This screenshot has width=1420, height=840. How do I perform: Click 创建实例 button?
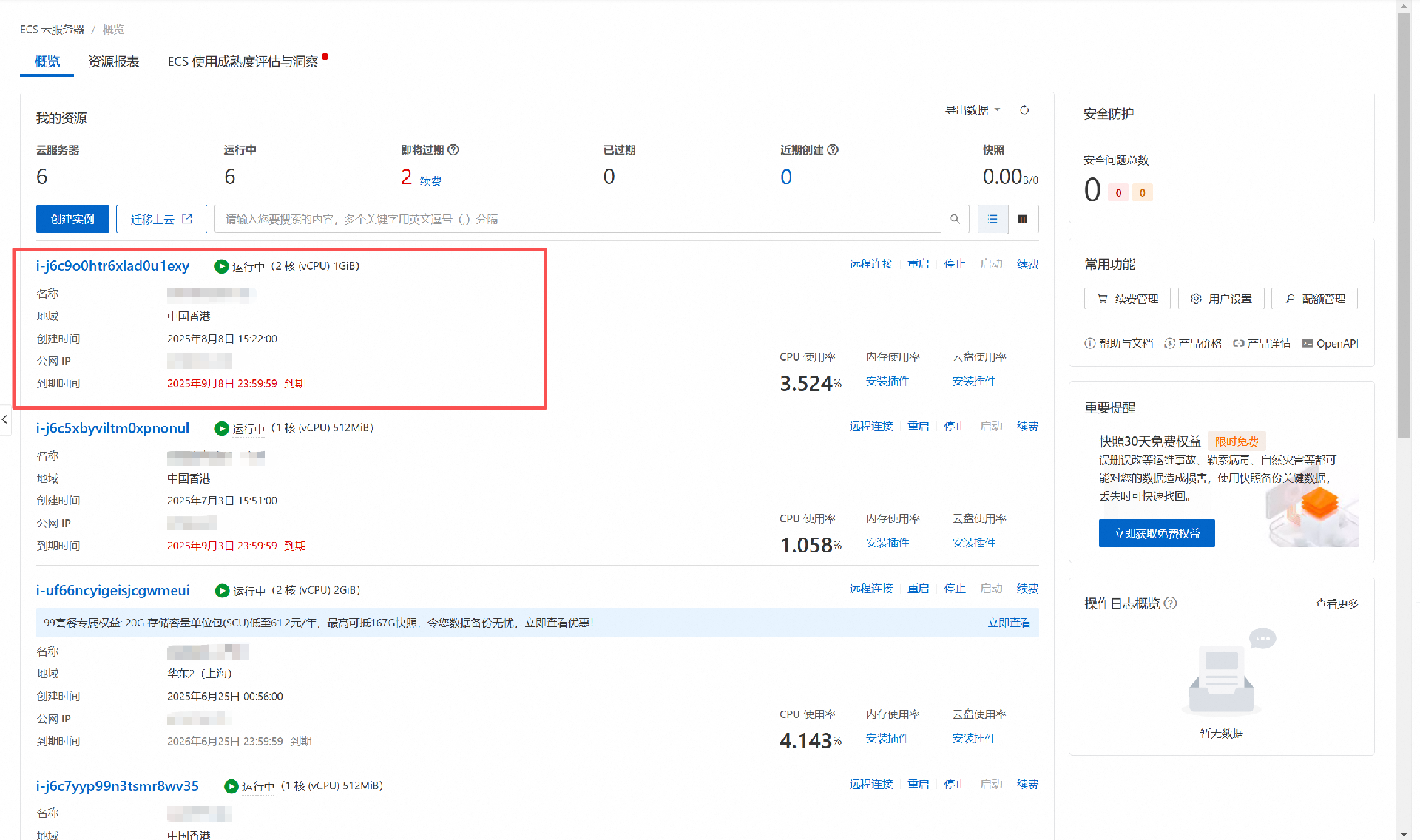tap(72, 220)
